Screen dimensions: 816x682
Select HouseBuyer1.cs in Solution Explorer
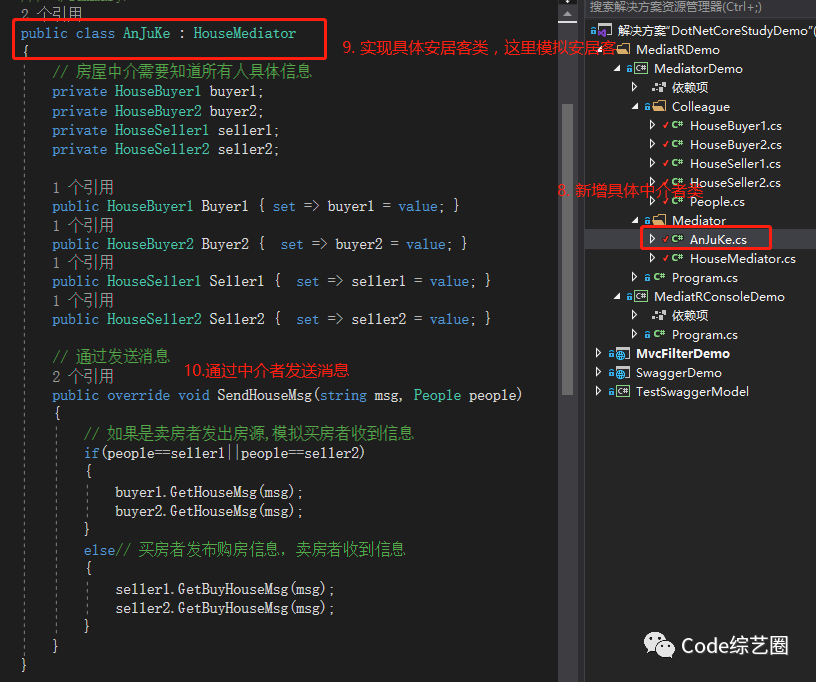pyautogui.click(x=736, y=126)
